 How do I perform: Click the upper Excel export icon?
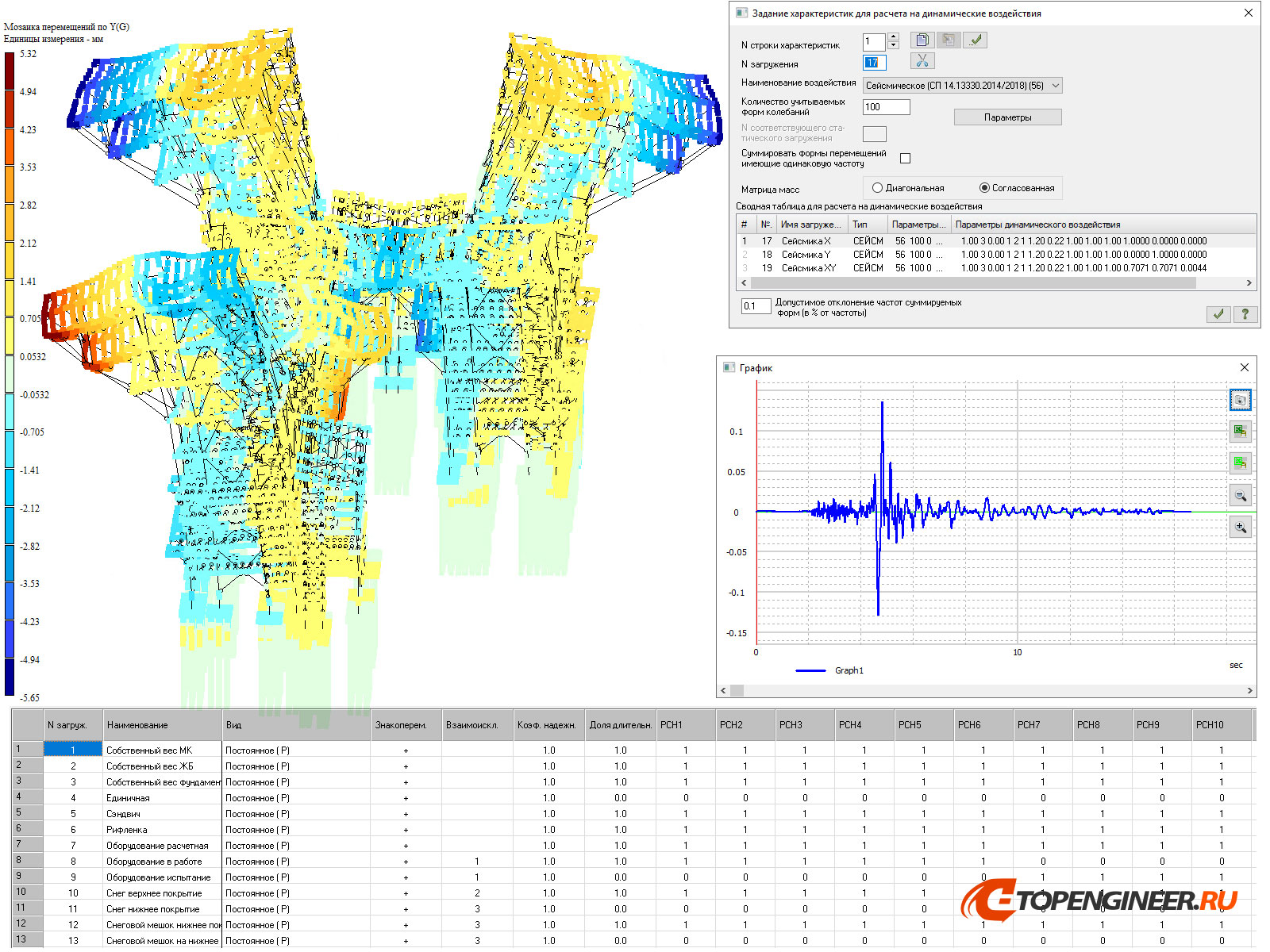pyautogui.click(x=1240, y=432)
